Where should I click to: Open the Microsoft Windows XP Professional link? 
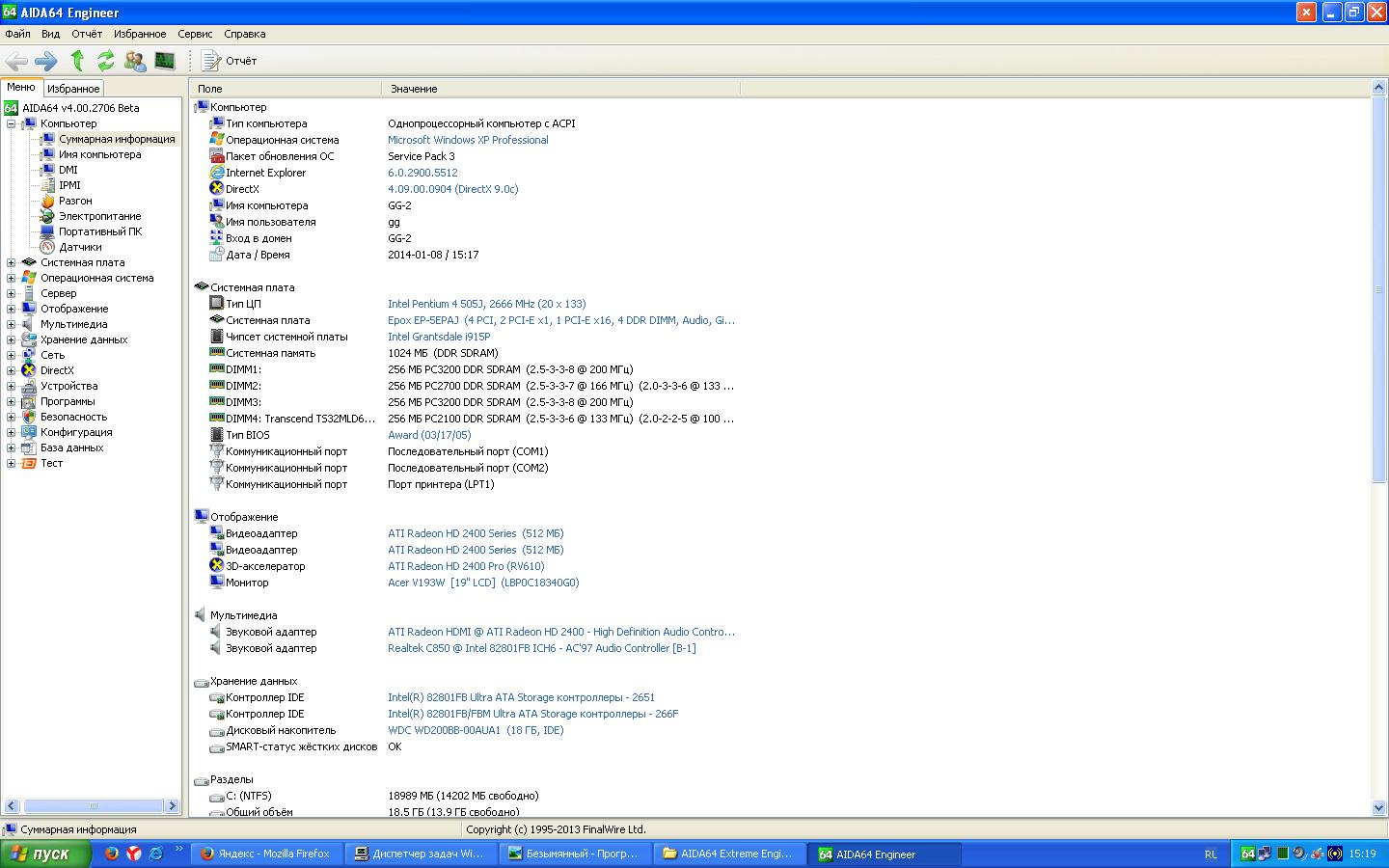468,140
